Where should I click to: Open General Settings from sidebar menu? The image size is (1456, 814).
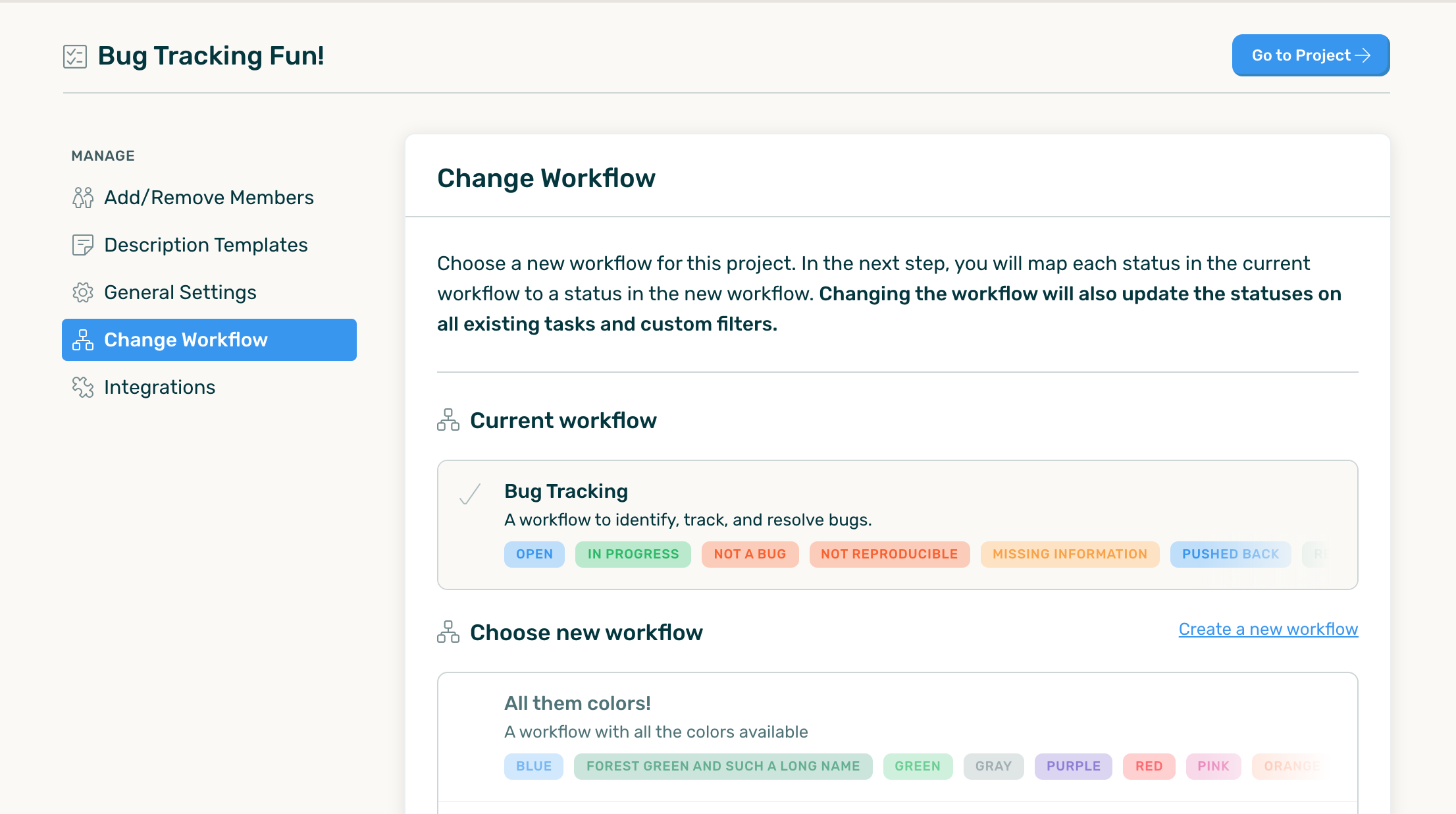180,292
